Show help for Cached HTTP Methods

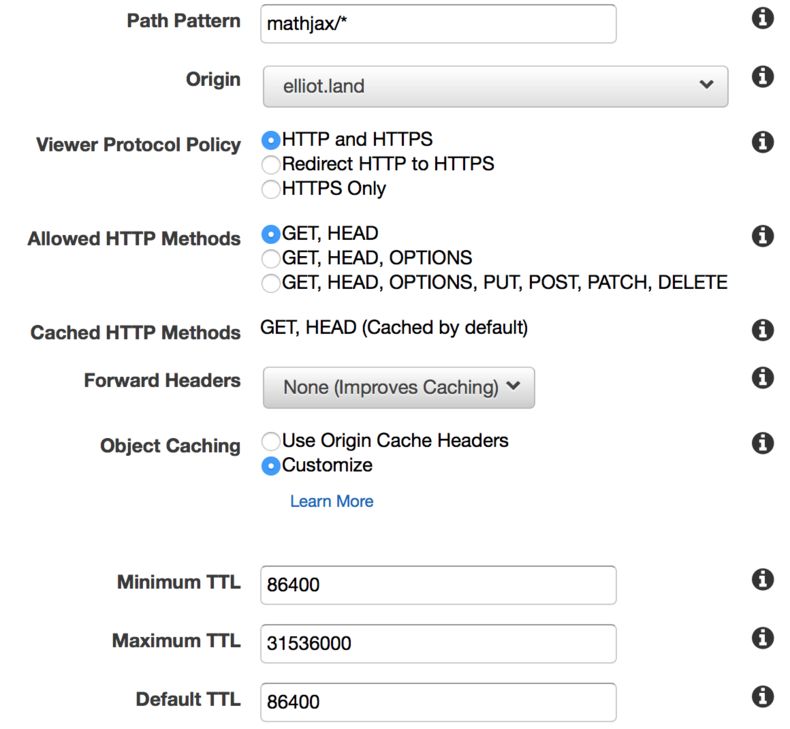[763, 330]
